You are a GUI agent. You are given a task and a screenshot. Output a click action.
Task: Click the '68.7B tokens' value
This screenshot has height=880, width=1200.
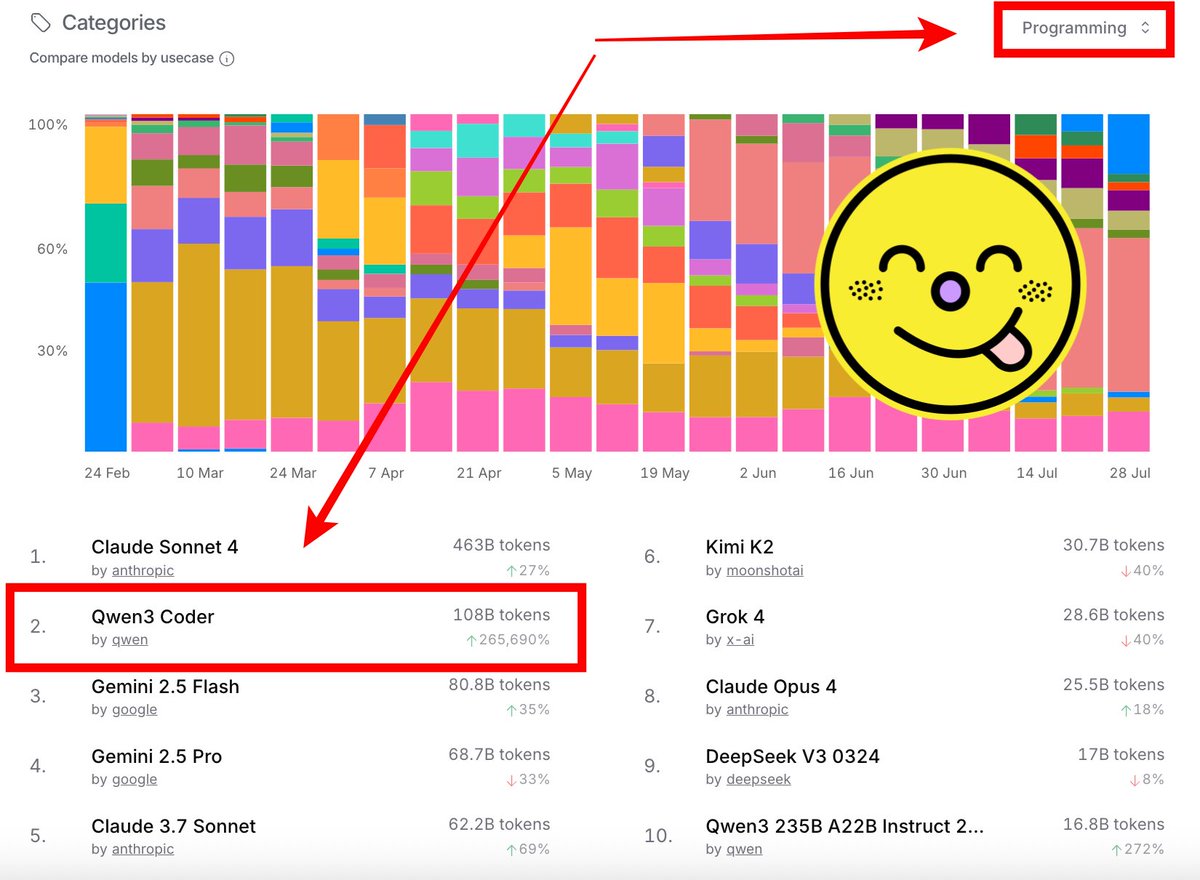[x=499, y=756]
